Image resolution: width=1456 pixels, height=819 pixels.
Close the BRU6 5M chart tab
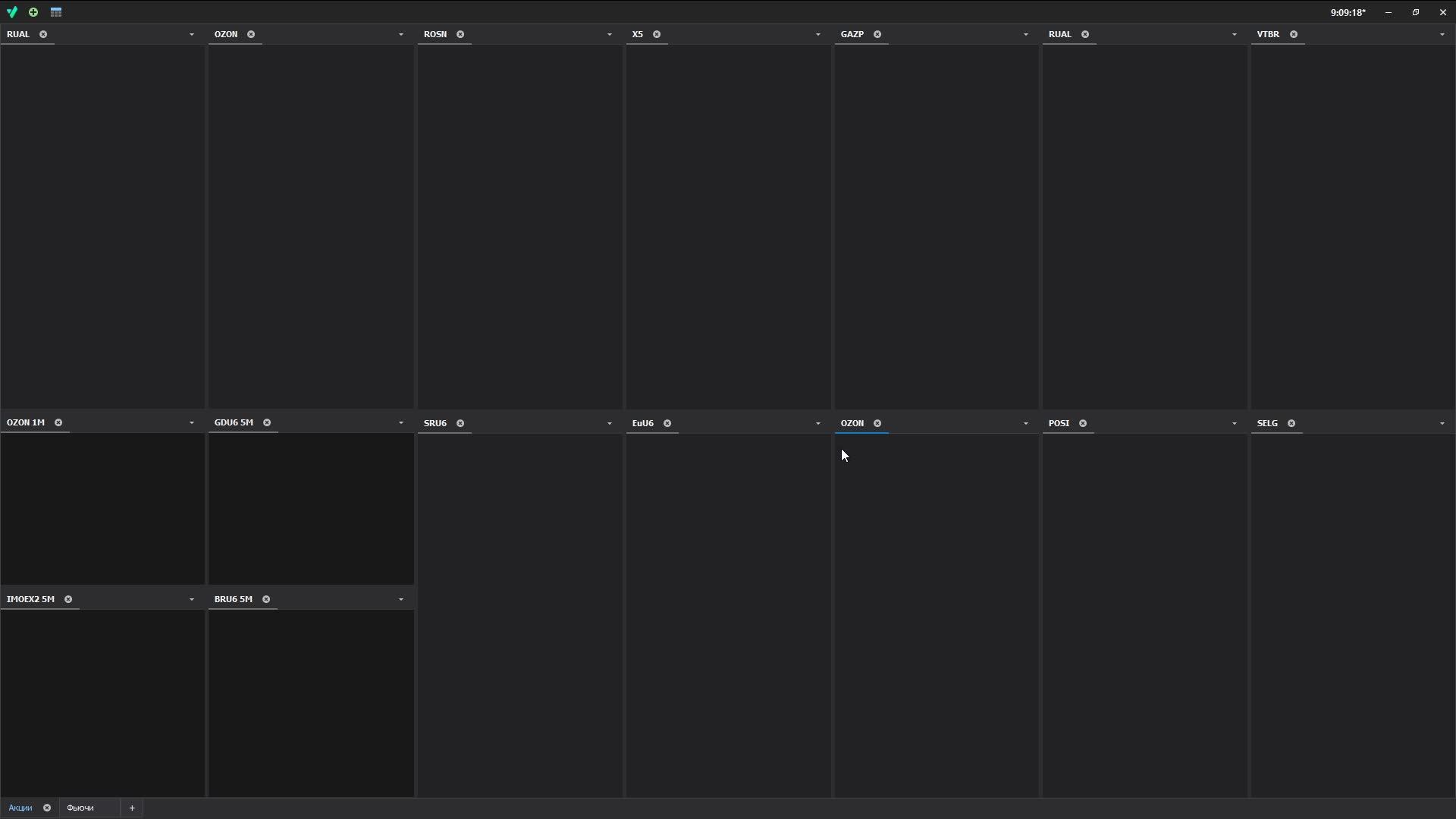(266, 599)
